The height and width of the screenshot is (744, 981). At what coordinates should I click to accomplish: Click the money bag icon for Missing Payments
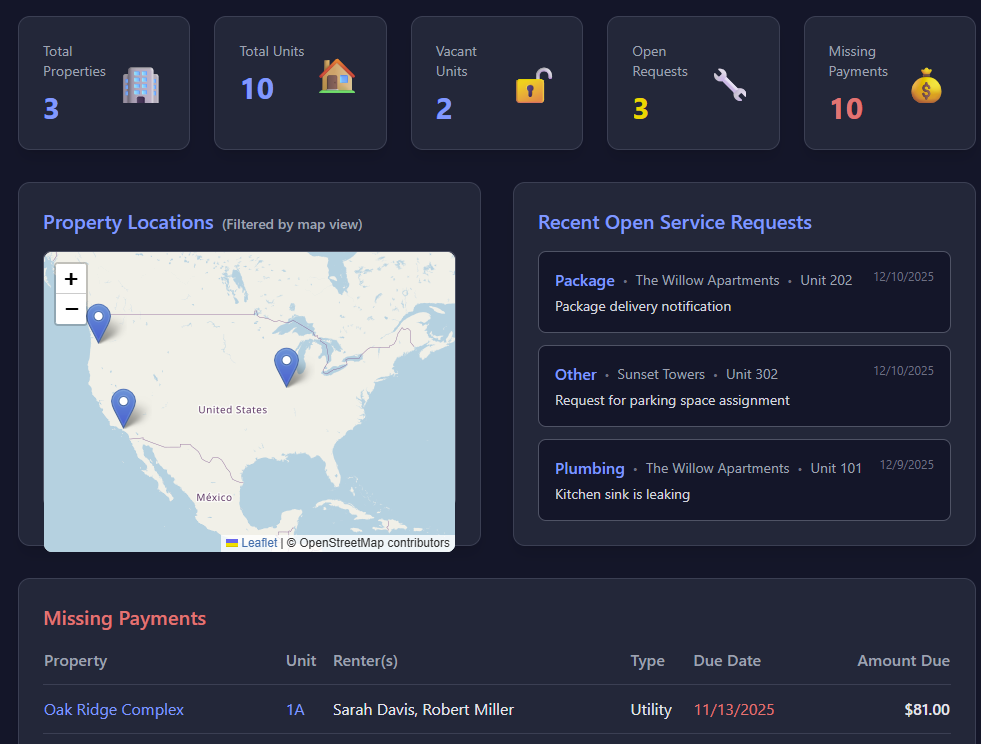[x=926, y=86]
